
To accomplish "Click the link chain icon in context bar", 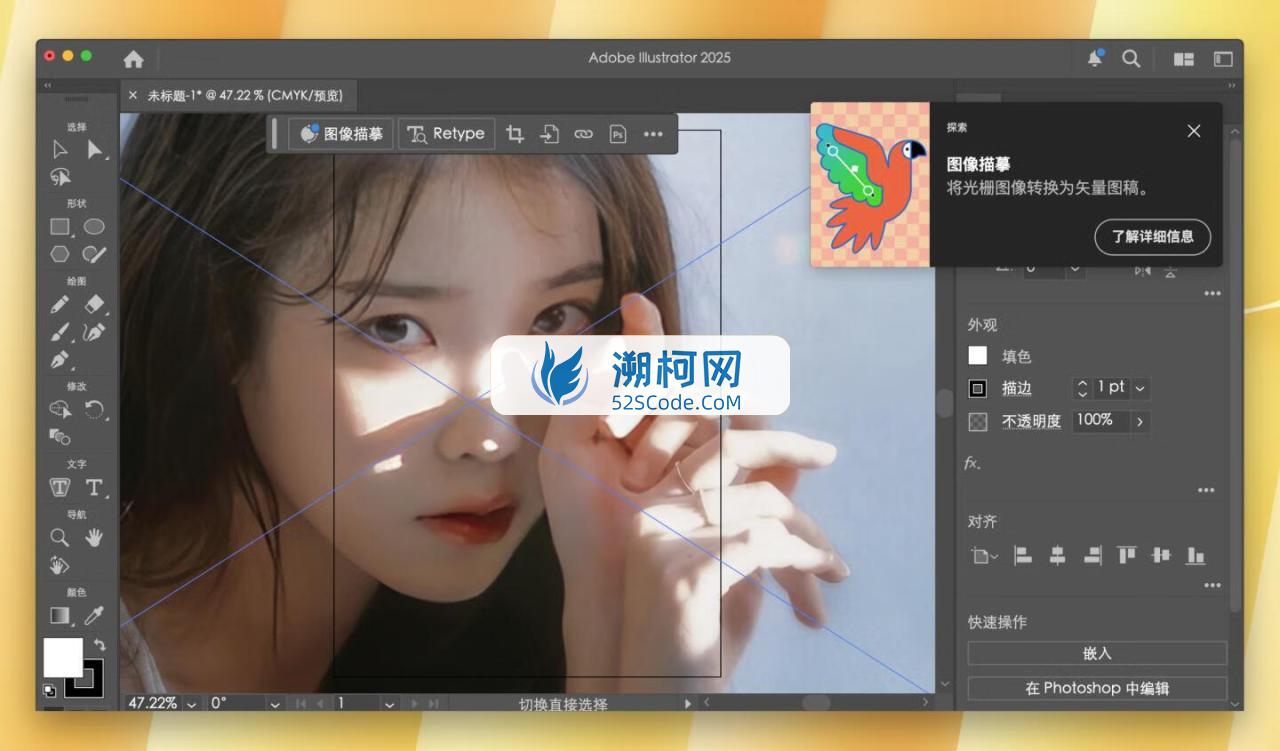I will coord(583,133).
